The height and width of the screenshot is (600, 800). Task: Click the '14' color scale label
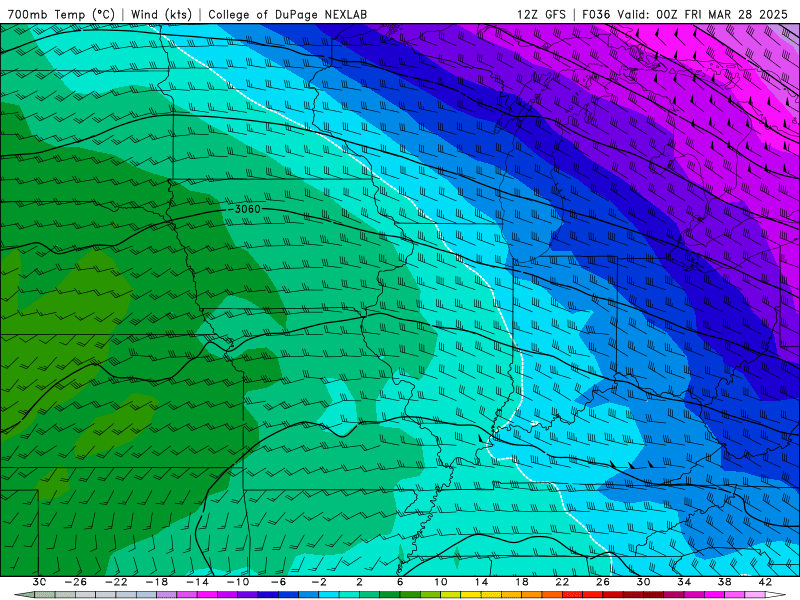tap(481, 582)
